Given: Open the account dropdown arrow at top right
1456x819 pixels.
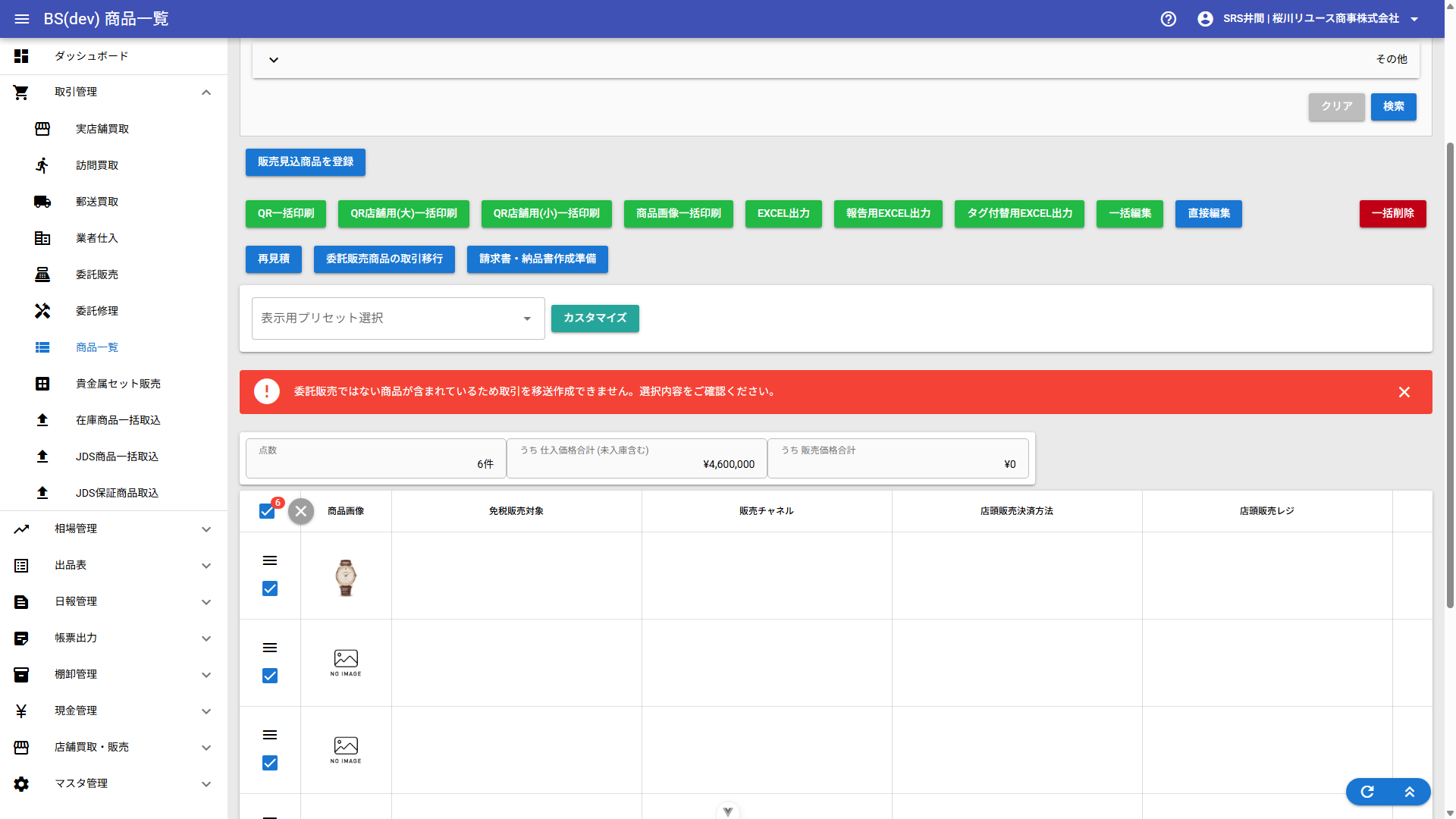Looking at the screenshot, I should pos(1414,19).
